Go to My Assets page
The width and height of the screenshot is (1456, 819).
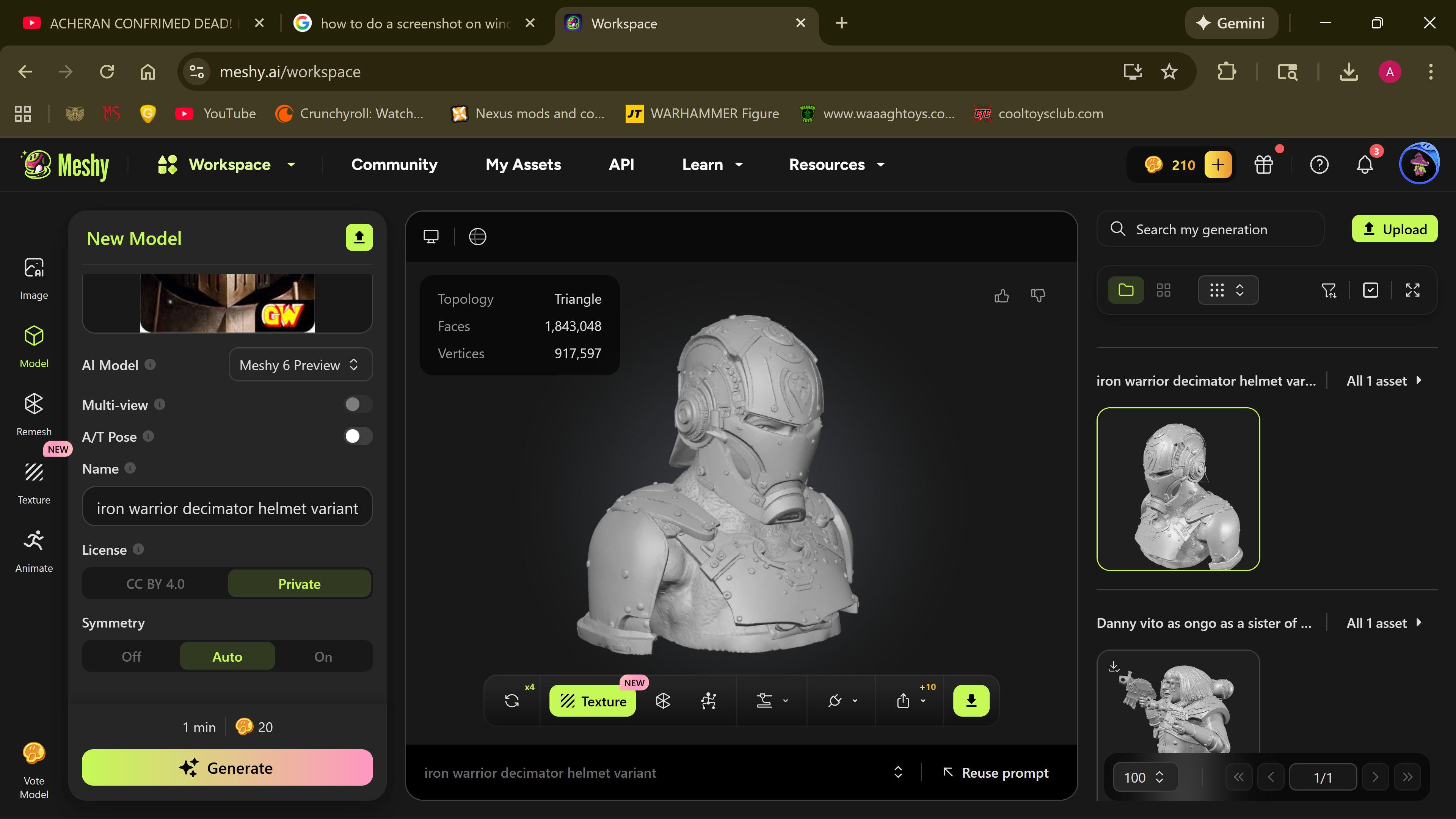pos(523,165)
